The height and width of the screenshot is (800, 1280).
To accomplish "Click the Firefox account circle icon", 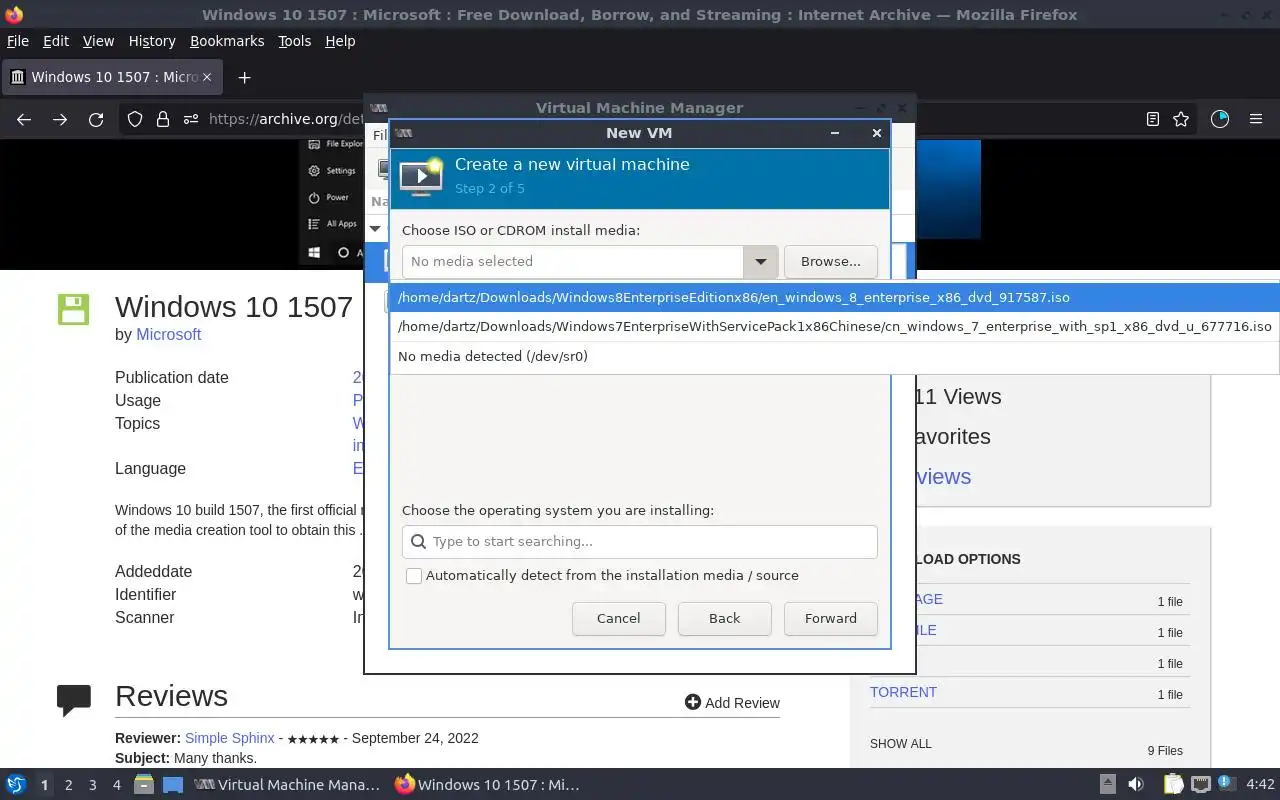I will 1219,119.
